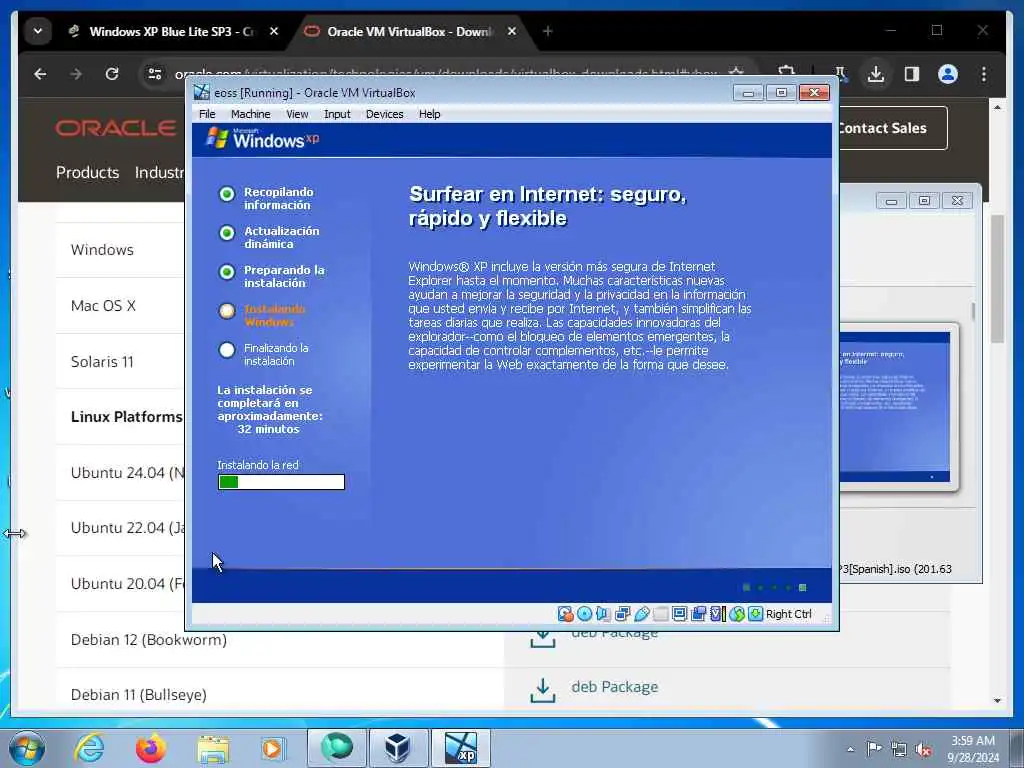Launch Firefox from the taskbar
1024x768 pixels.
(151, 748)
